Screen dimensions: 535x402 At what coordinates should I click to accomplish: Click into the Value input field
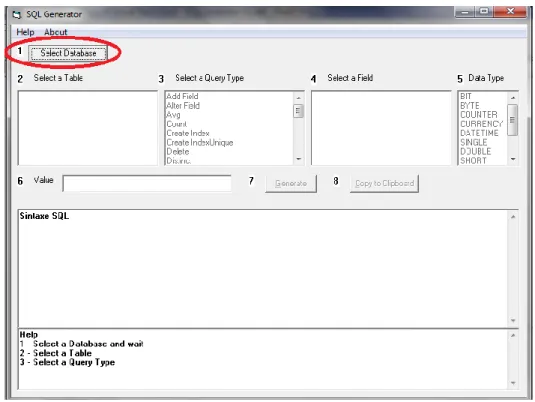[147, 183]
